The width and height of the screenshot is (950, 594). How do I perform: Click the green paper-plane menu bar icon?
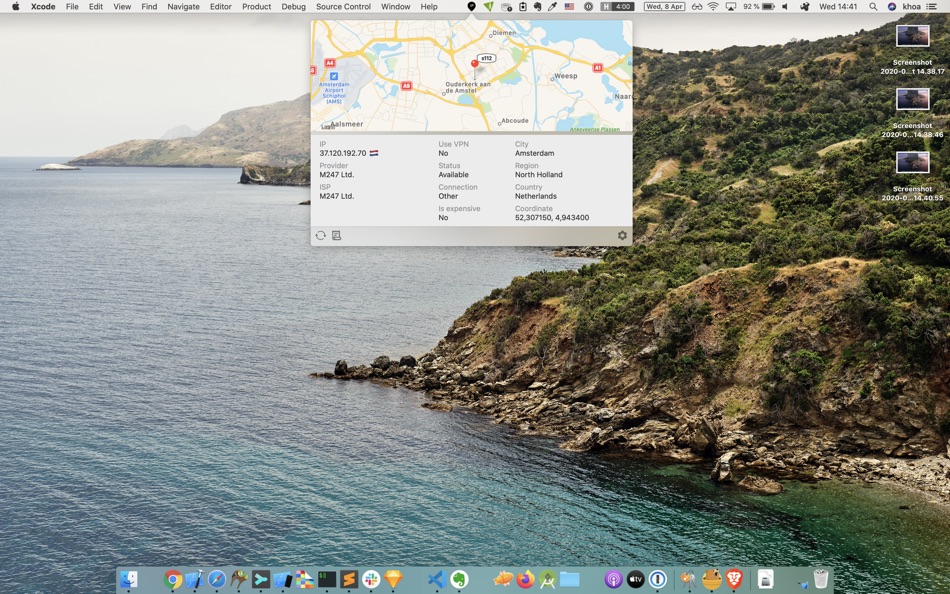tap(488, 7)
